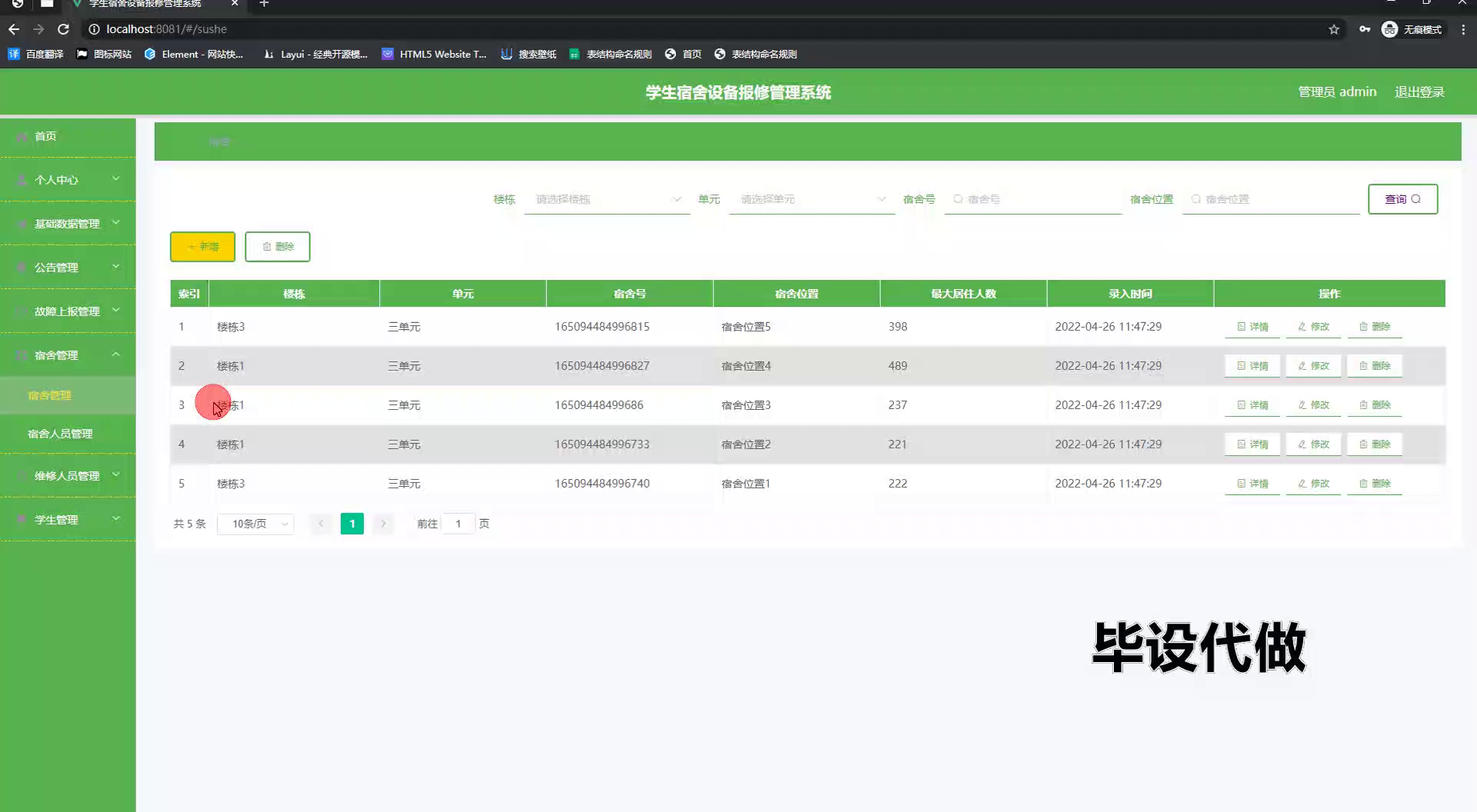1477x812 pixels.
Task: Reload the page with the refresh icon
Action: click(x=64, y=29)
